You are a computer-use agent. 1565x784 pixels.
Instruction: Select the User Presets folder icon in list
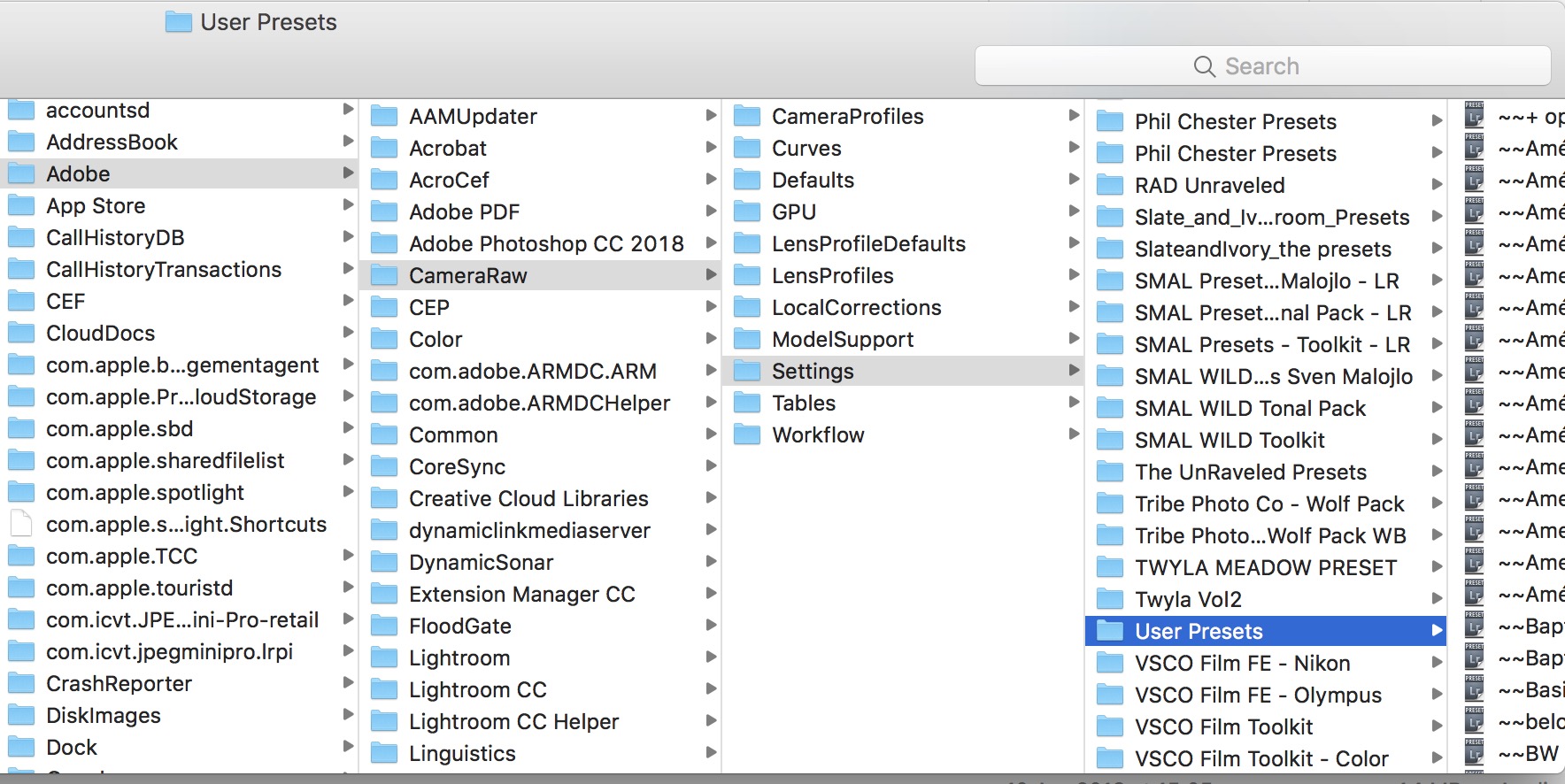pyautogui.click(x=1110, y=631)
